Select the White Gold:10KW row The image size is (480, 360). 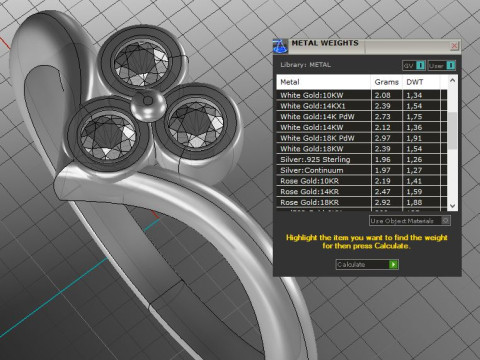click(x=362, y=95)
